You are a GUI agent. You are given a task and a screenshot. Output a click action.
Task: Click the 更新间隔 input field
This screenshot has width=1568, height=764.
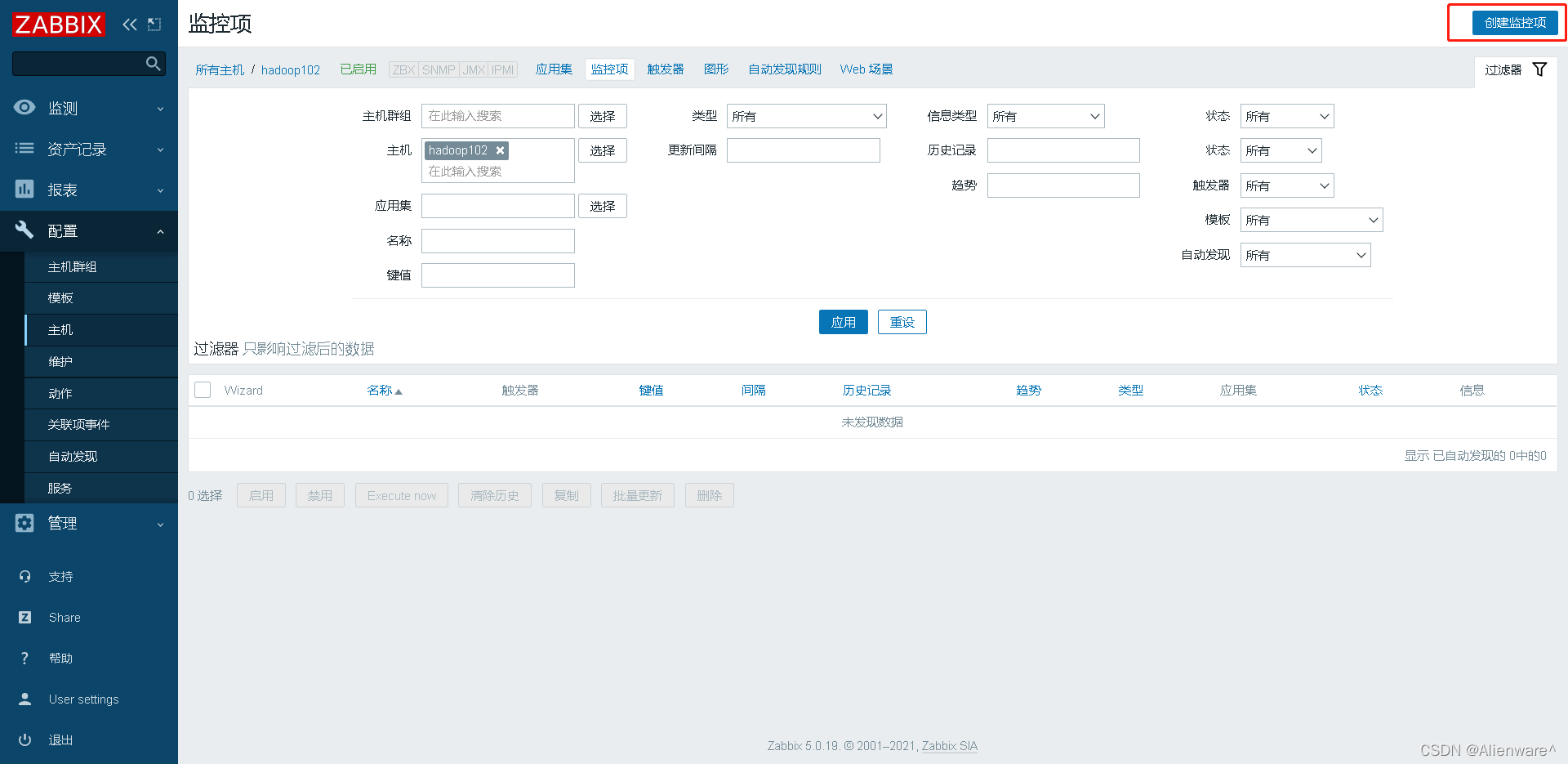804,150
